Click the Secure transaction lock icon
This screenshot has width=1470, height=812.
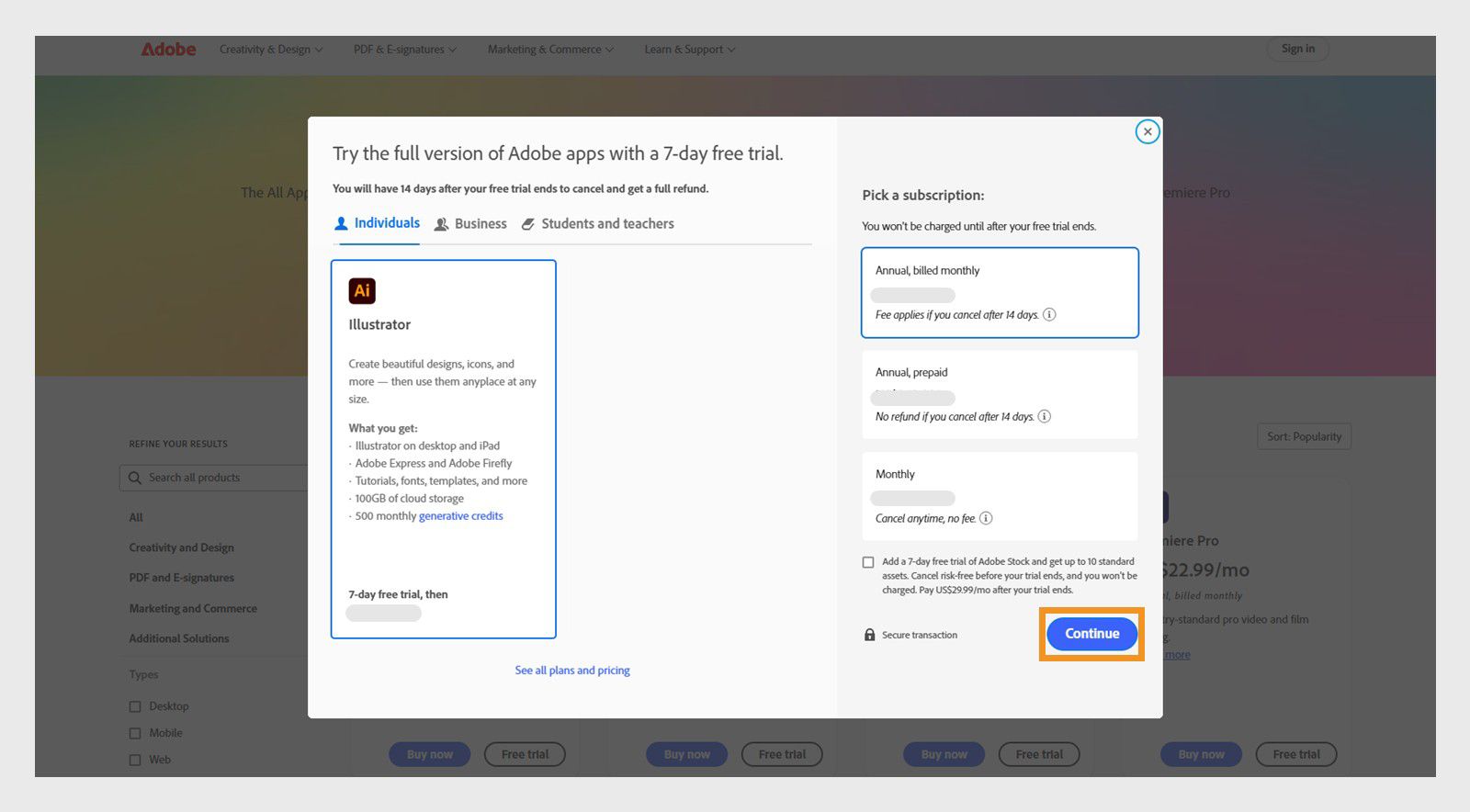point(869,635)
